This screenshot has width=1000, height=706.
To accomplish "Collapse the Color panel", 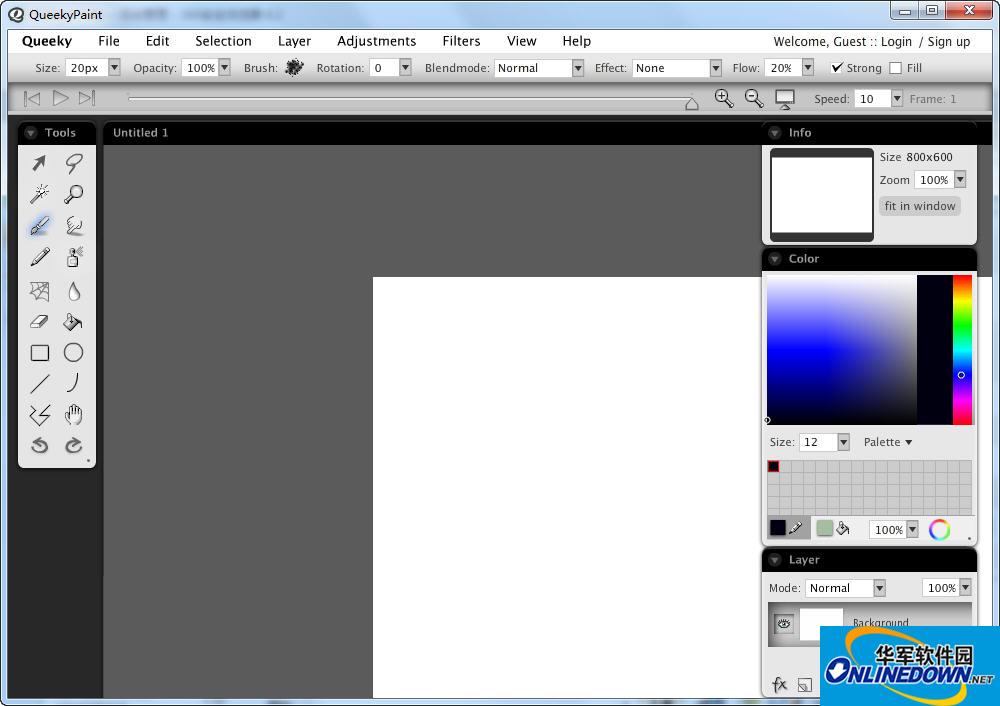I will (774, 259).
